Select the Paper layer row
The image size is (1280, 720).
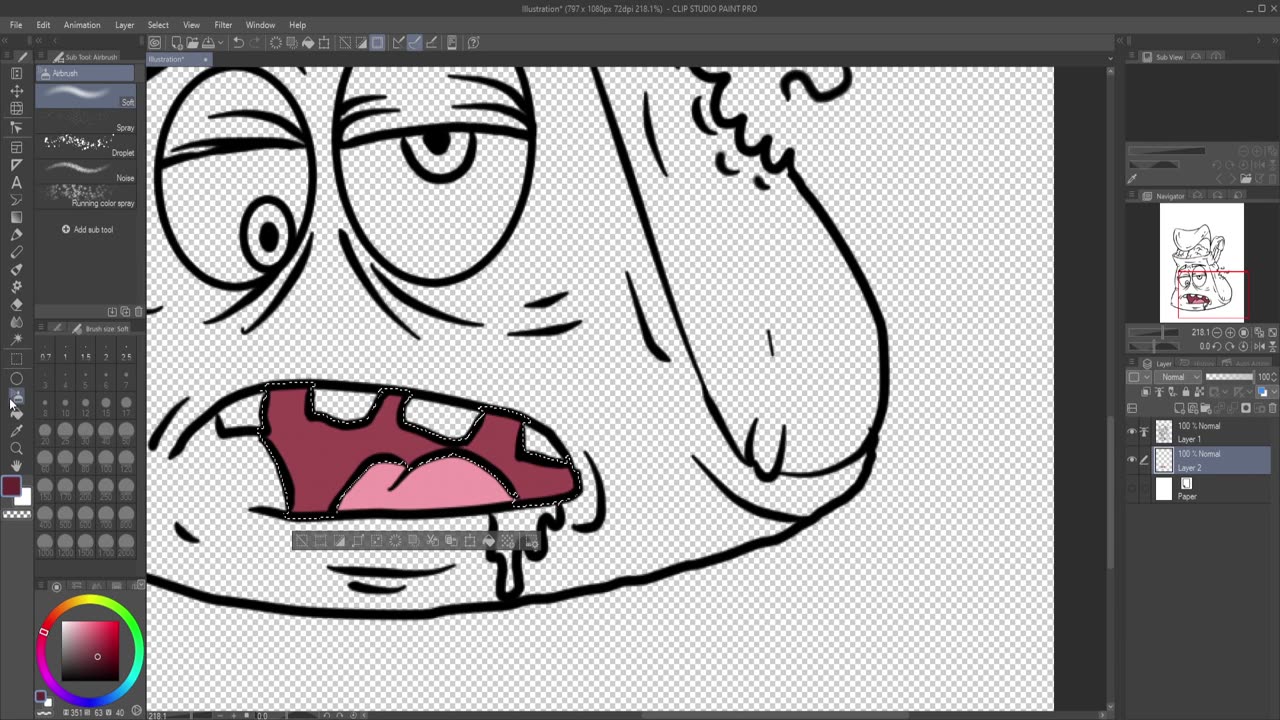(1198, 488)
